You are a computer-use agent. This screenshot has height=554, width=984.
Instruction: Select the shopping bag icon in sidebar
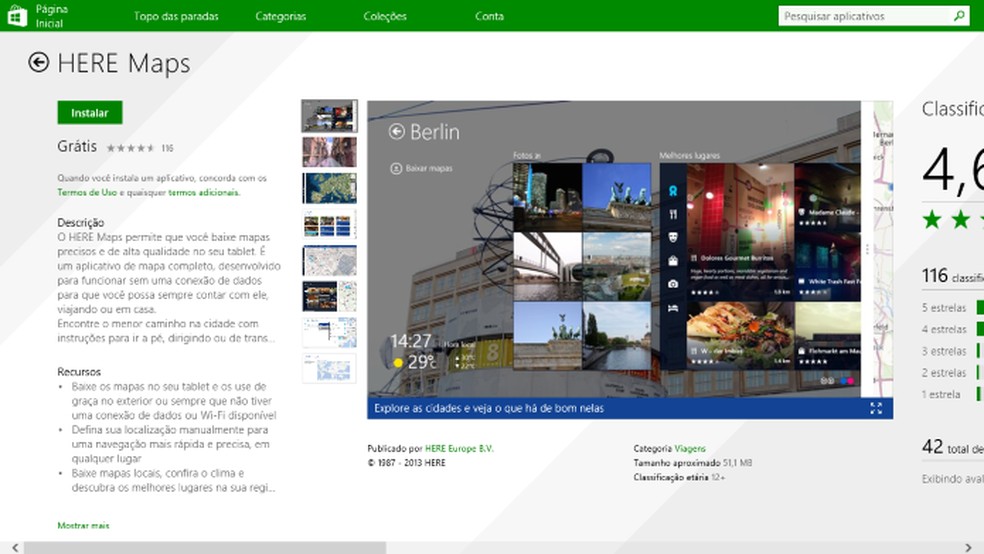673,261
